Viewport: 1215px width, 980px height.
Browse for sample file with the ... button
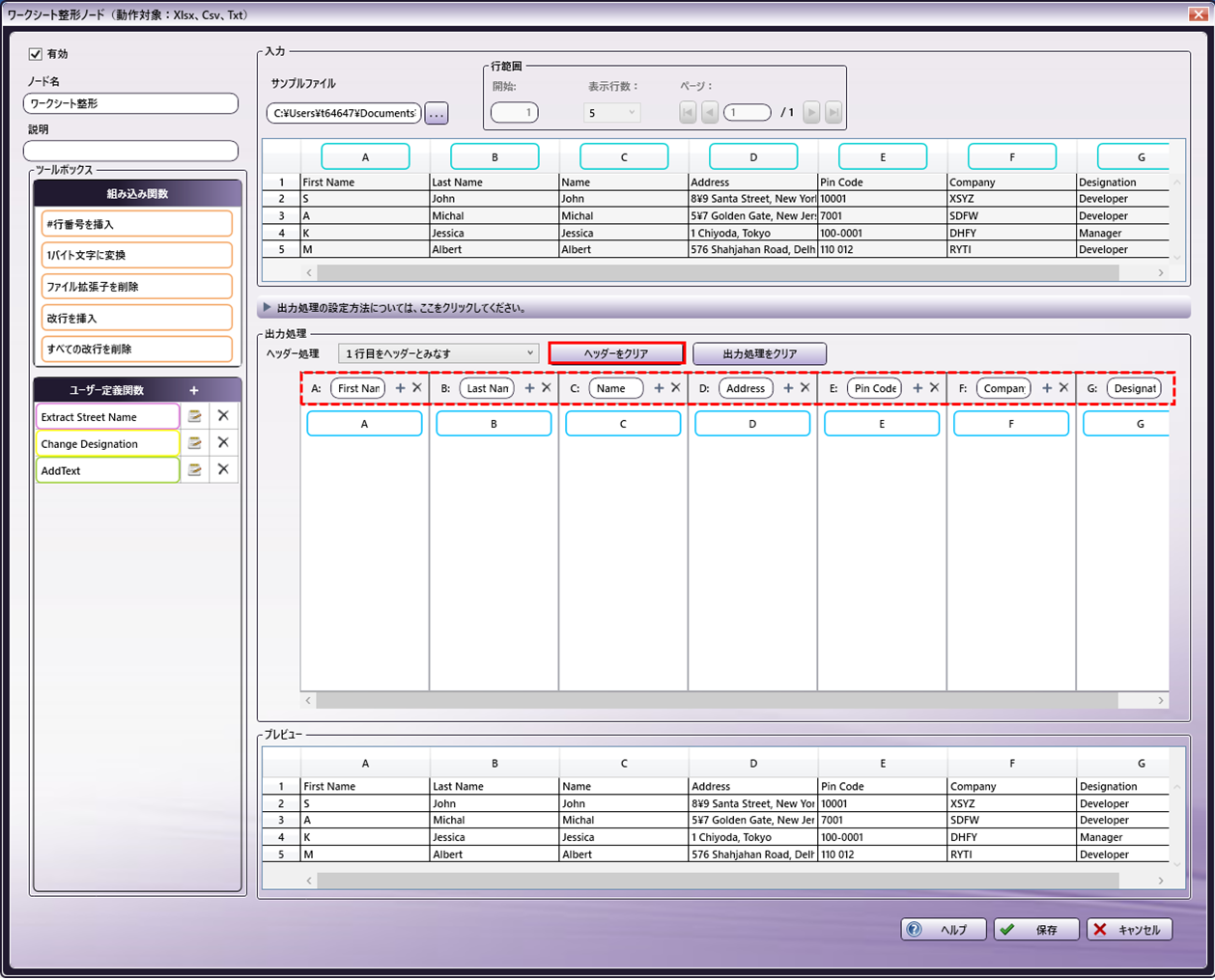[437, 113]
